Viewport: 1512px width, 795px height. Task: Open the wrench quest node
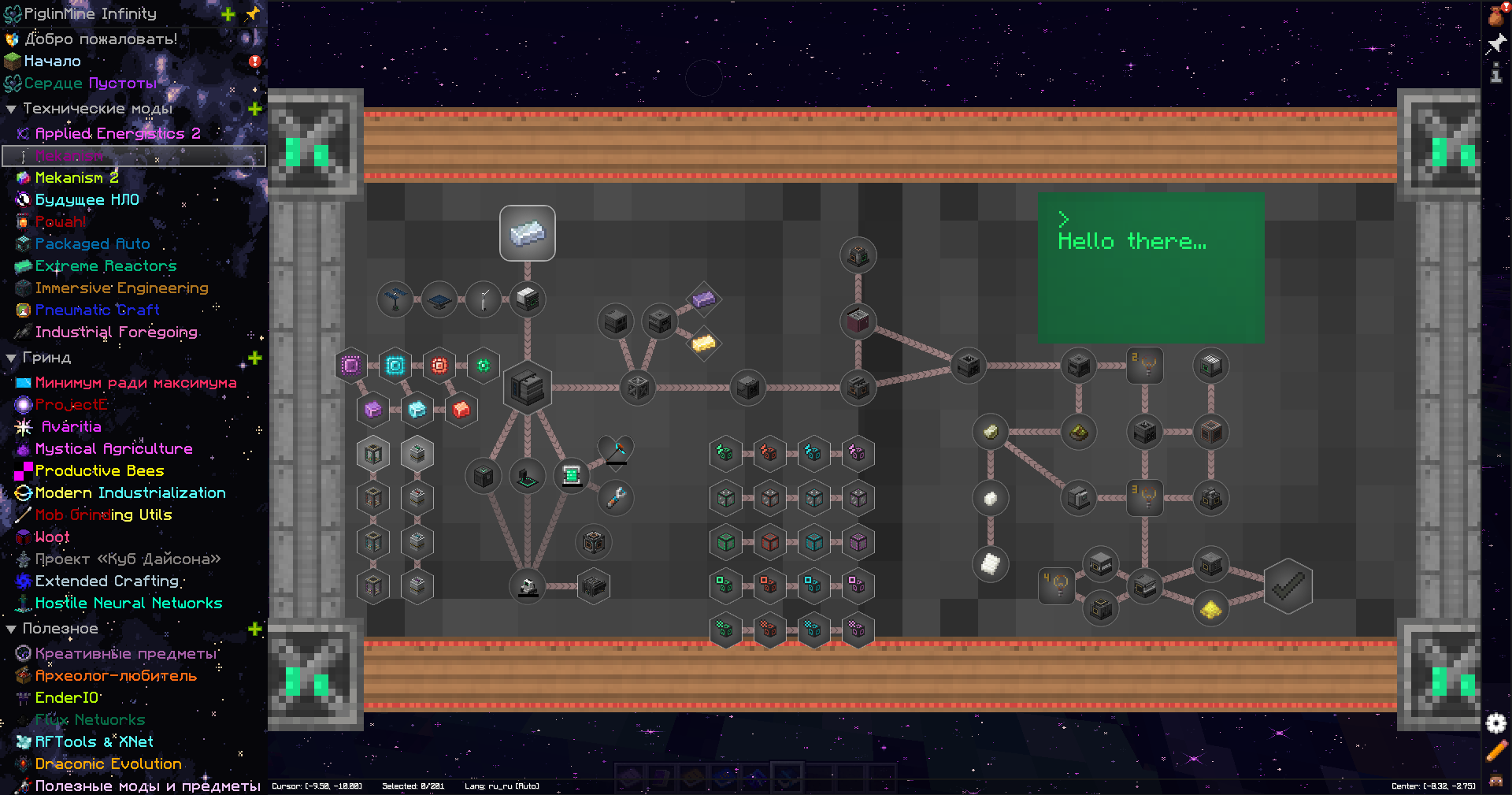(616, 498)
